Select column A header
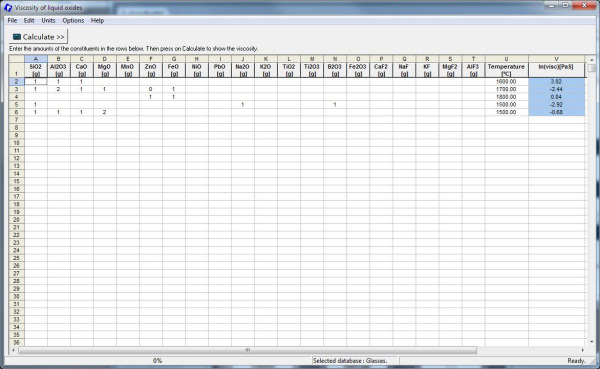Screen dimensions: 600x369 click(36, 59)
